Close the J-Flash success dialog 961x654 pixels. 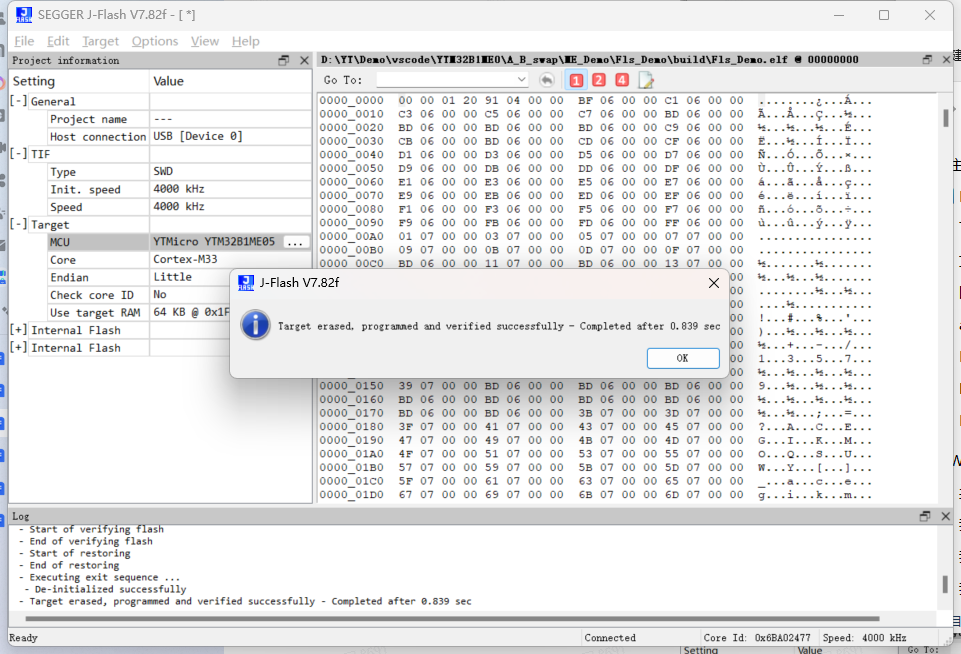tap(713, 283)
